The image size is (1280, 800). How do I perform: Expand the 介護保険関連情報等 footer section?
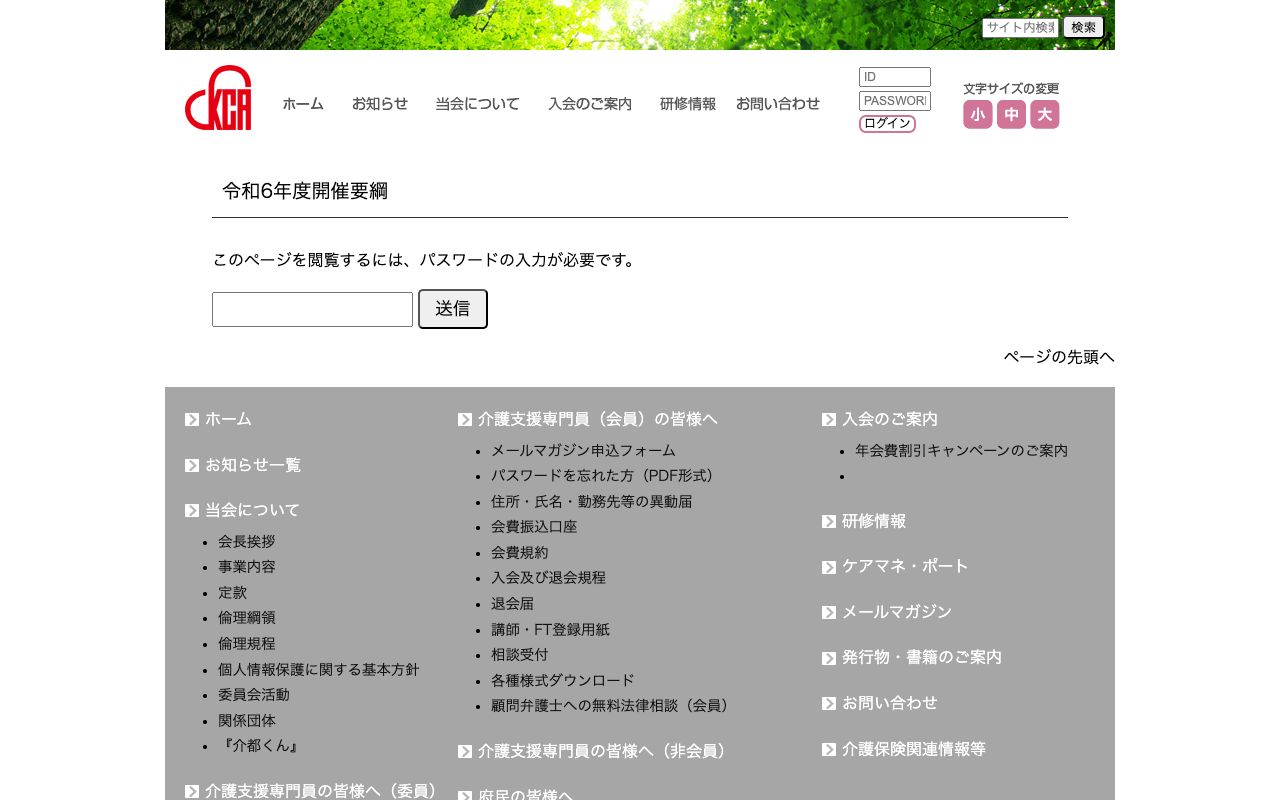pyautogui.click(x=913, y=749)
